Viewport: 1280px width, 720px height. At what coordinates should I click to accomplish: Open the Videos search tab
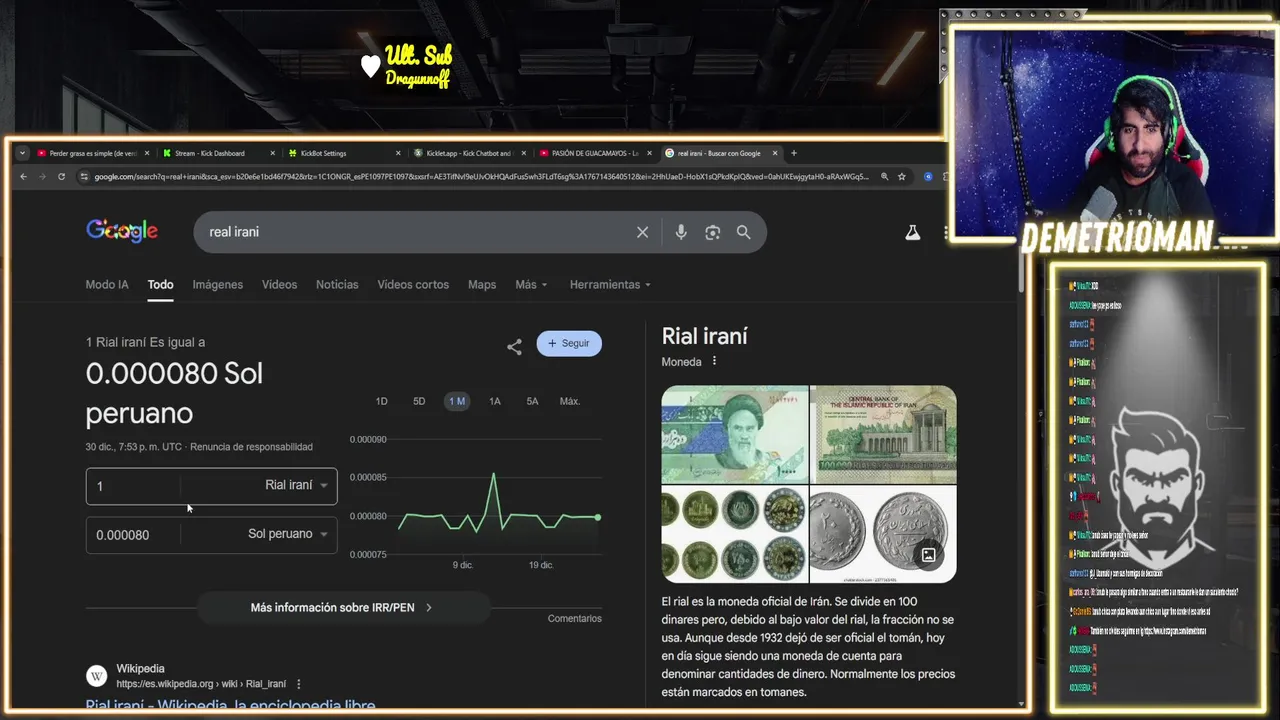coord(279,285)
